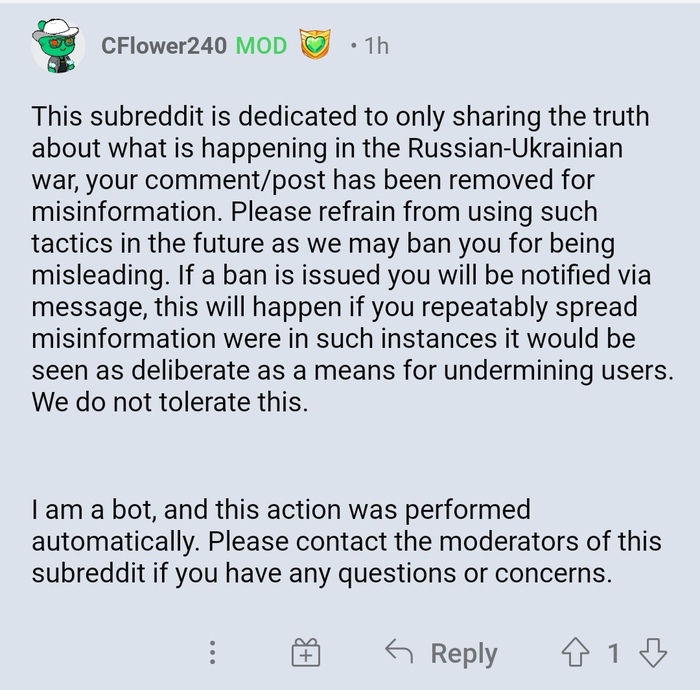Open the CFlower240 user profile name

click(x=164, y=46)
